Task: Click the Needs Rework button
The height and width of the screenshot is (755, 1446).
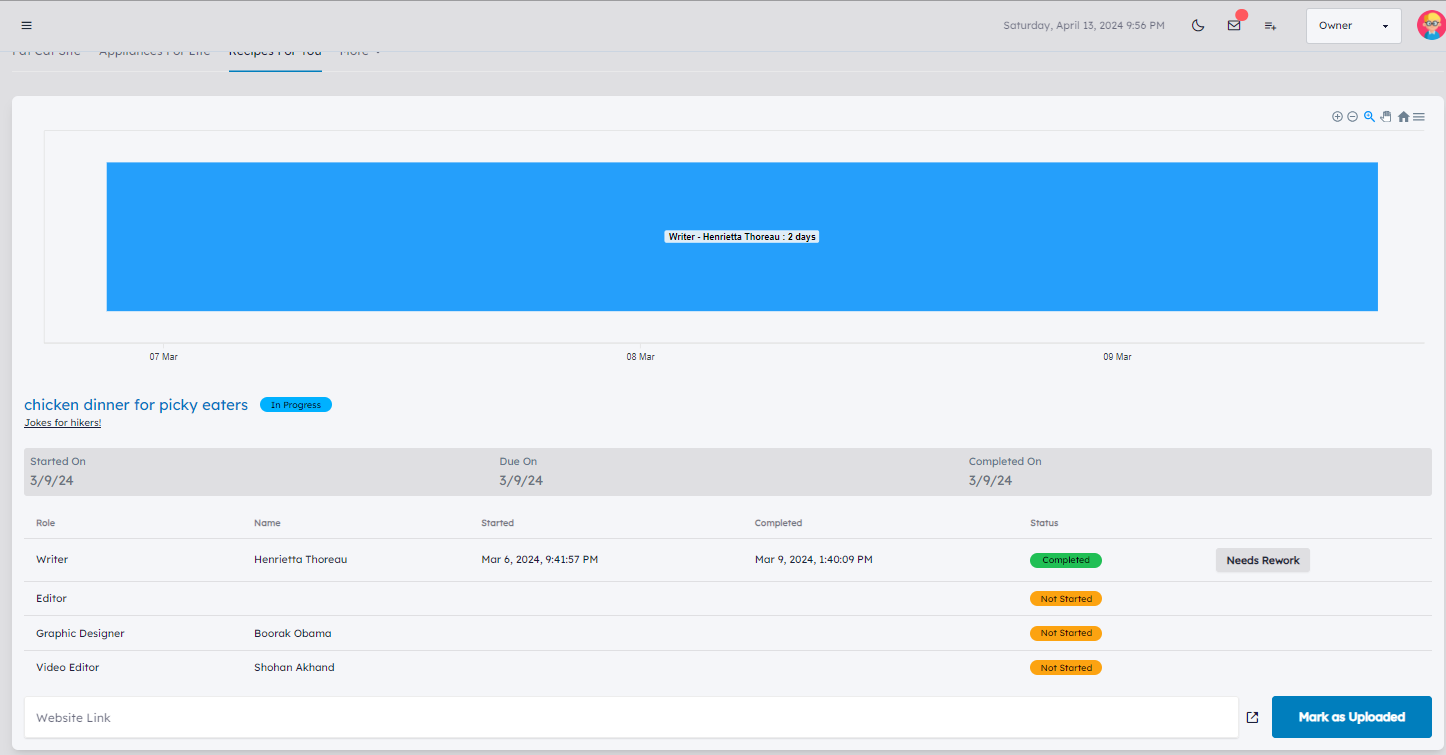Action: tap(1263, 560)
